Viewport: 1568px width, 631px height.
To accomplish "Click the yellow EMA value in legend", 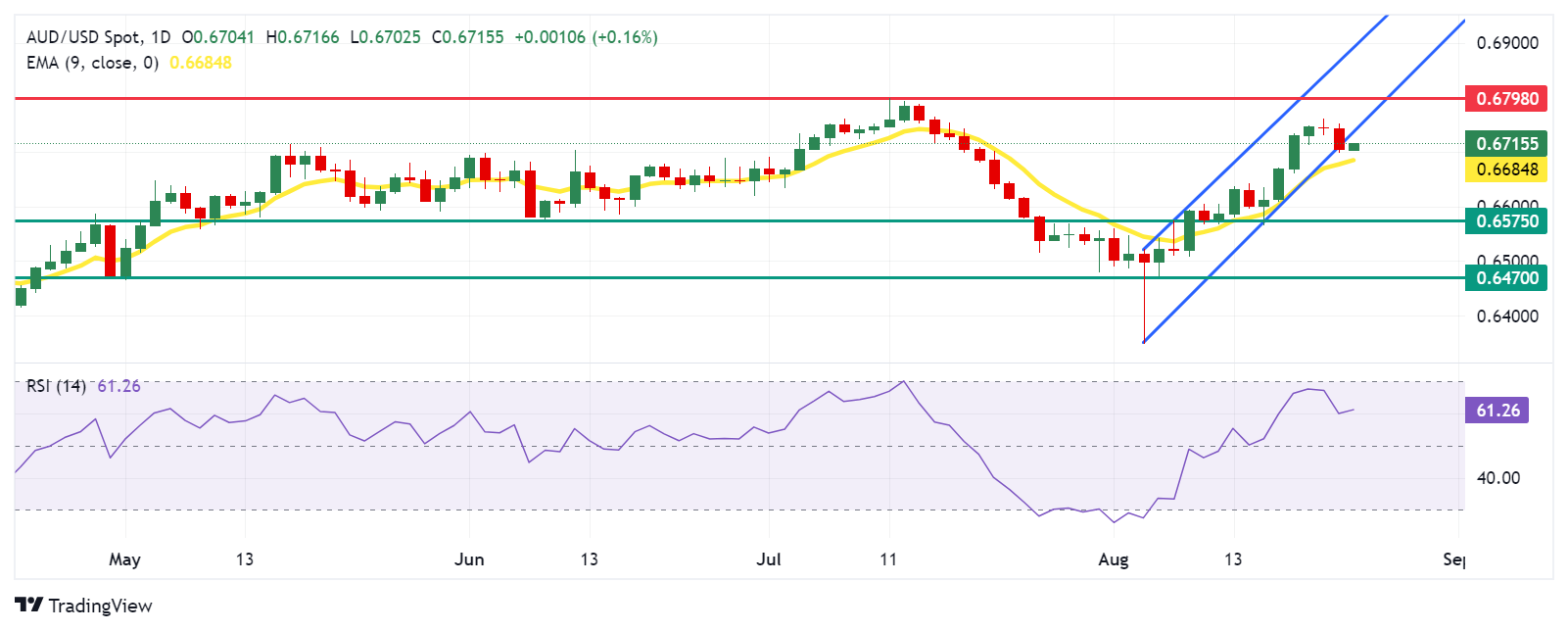I will (201, 63).
